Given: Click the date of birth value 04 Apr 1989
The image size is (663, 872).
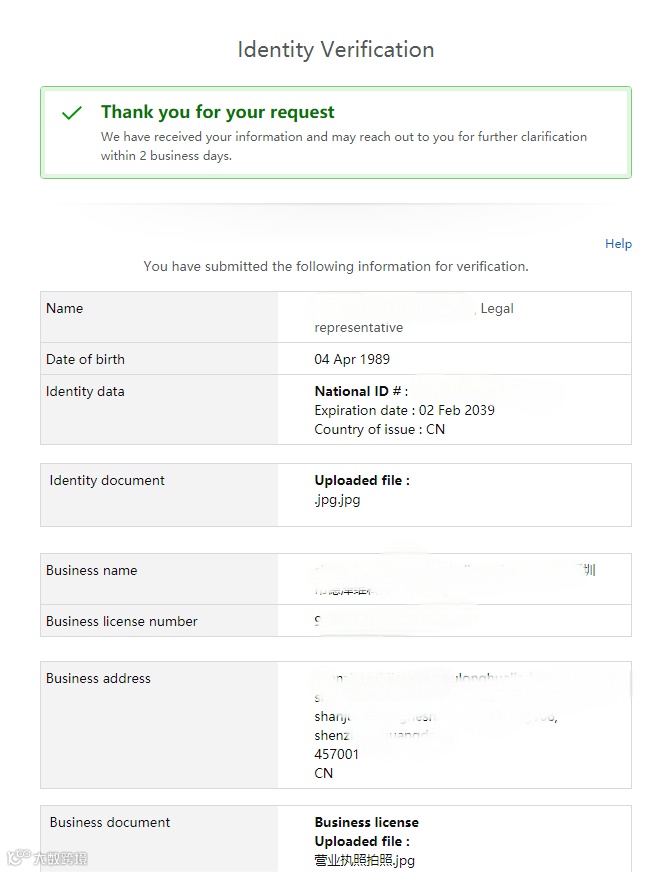Looking at the screenshot, I should (x=352, y=359).
